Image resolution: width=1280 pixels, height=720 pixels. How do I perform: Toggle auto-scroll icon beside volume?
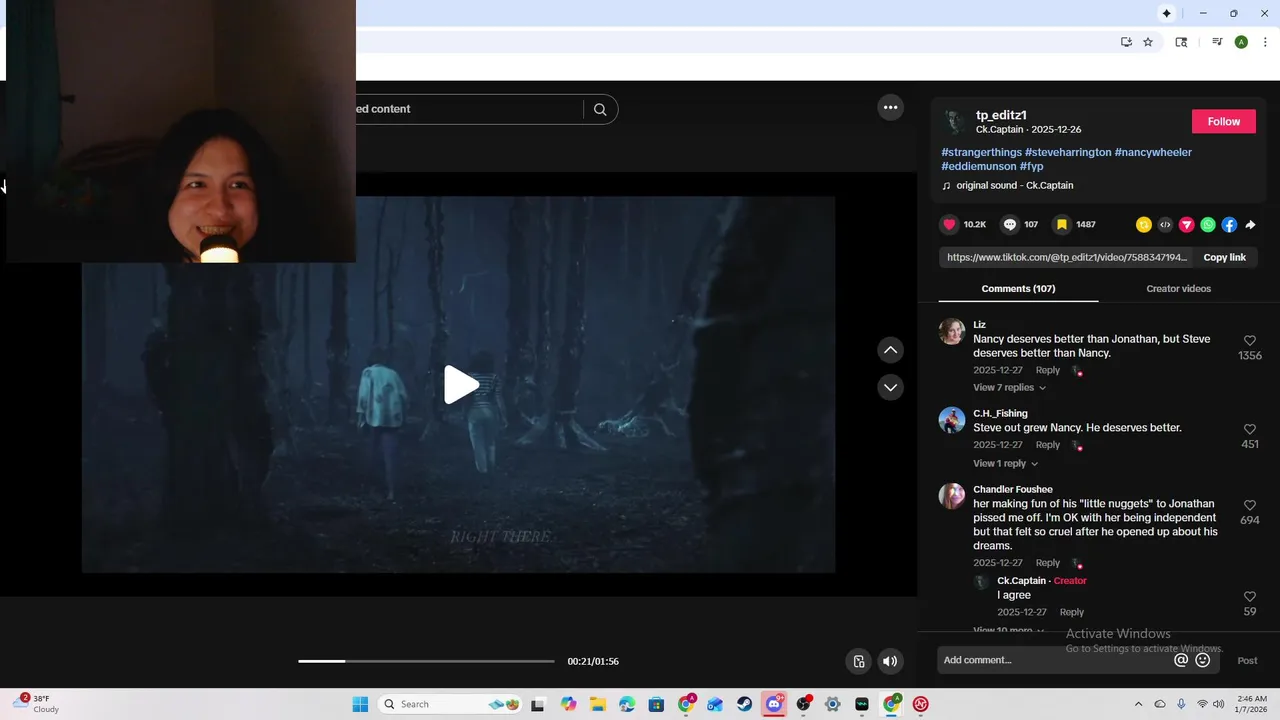pos(858,661)
